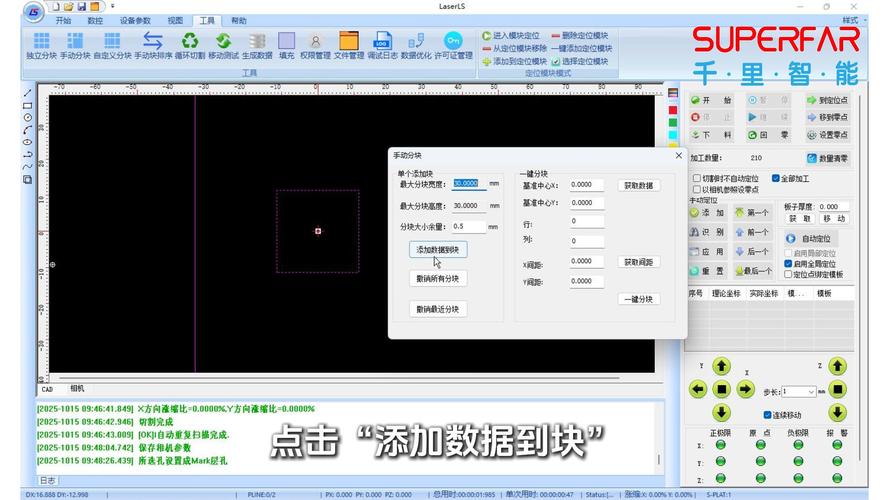Select the green layer color swatch
The width and height of the screenshot is (889, 500).
(x=673, y=122)
